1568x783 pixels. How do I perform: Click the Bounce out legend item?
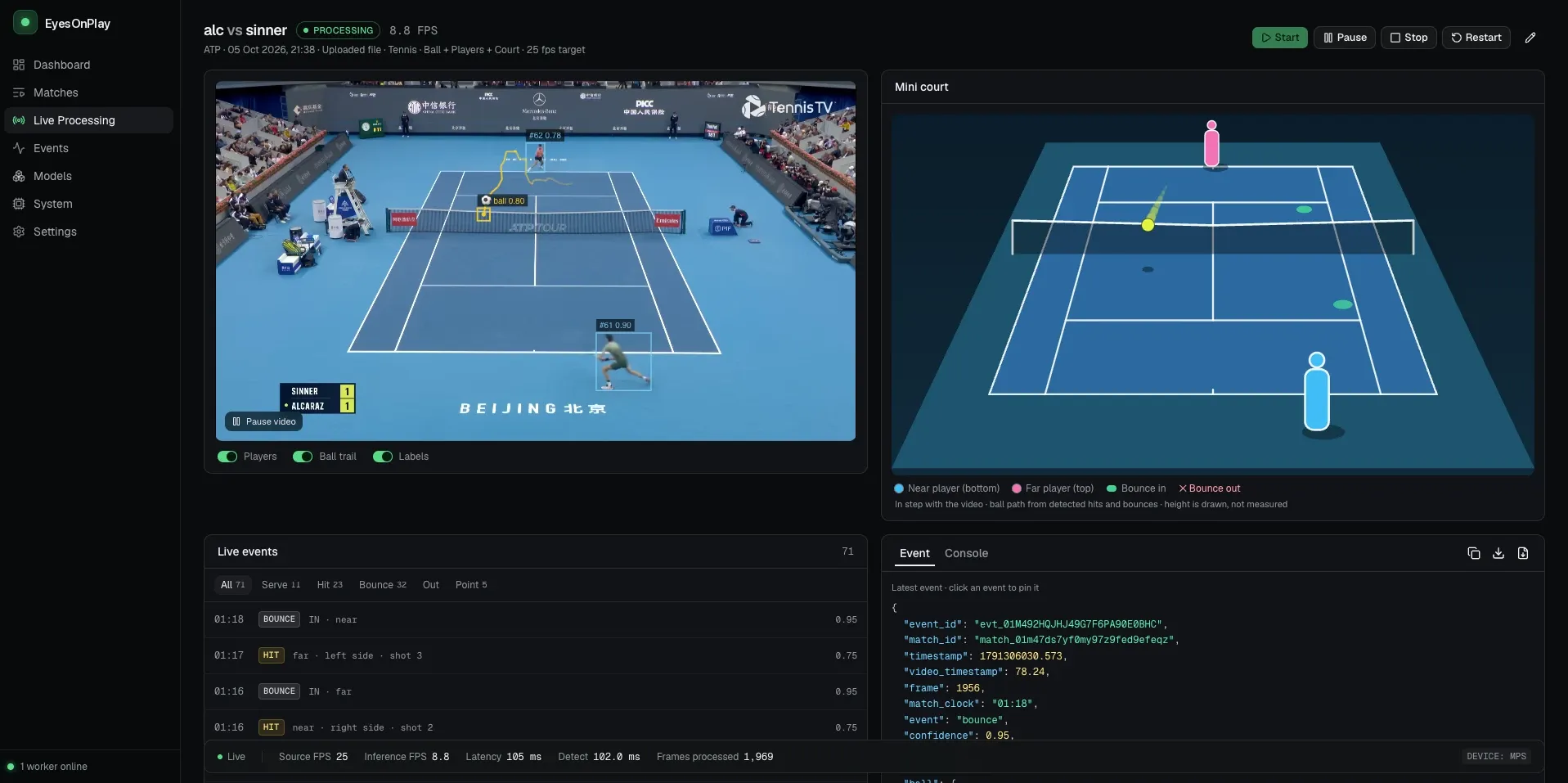pyautogui.click(x=1209, y=488)
